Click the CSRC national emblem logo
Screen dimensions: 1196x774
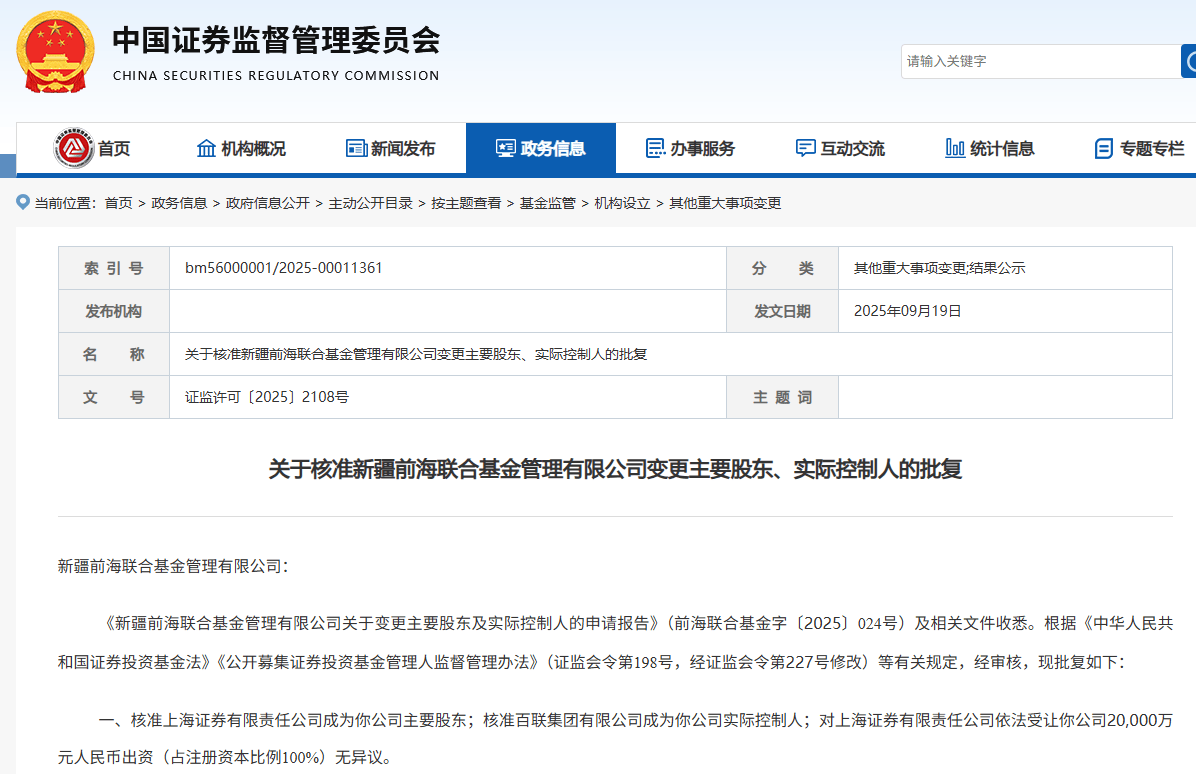55,52
